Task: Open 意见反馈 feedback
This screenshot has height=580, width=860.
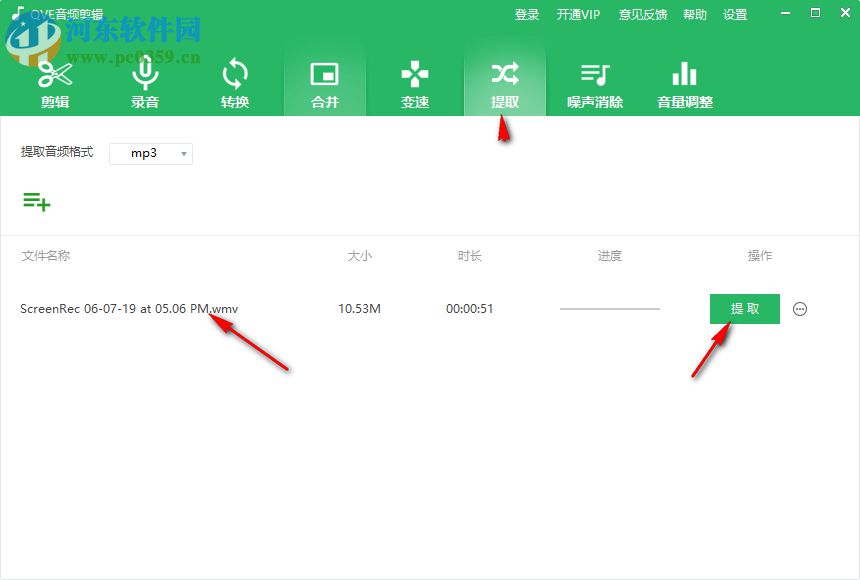Action: 642,14
